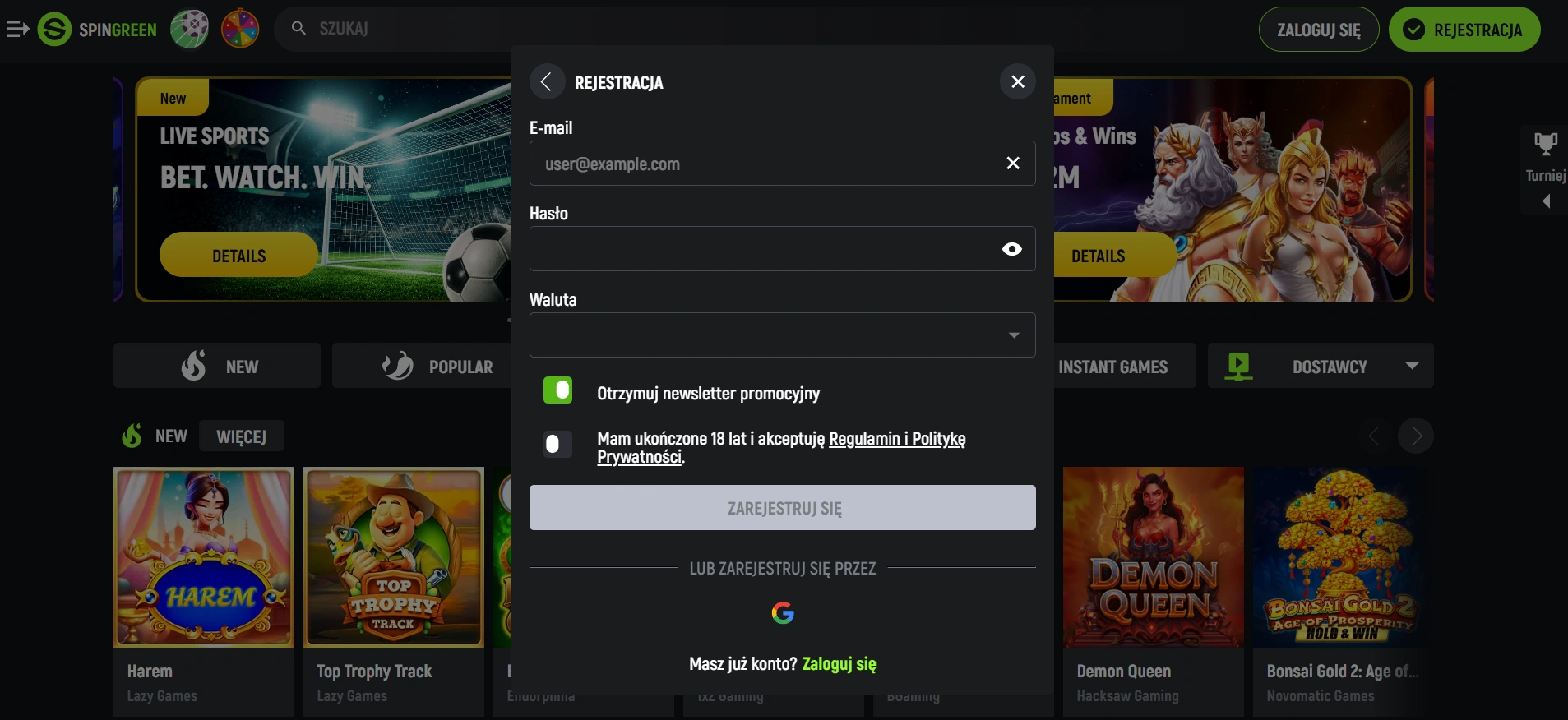Screen dimensions: 1568x720
Task: Open the soccer ball sports icon
Action: coord(190,30)
